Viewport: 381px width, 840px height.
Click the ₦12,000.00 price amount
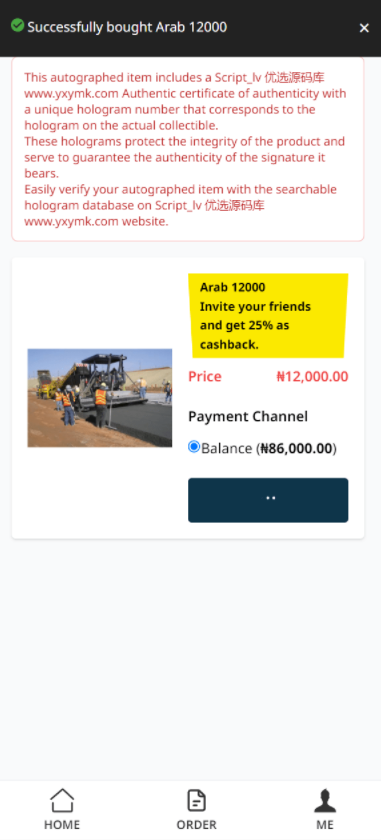click(312, 377)
